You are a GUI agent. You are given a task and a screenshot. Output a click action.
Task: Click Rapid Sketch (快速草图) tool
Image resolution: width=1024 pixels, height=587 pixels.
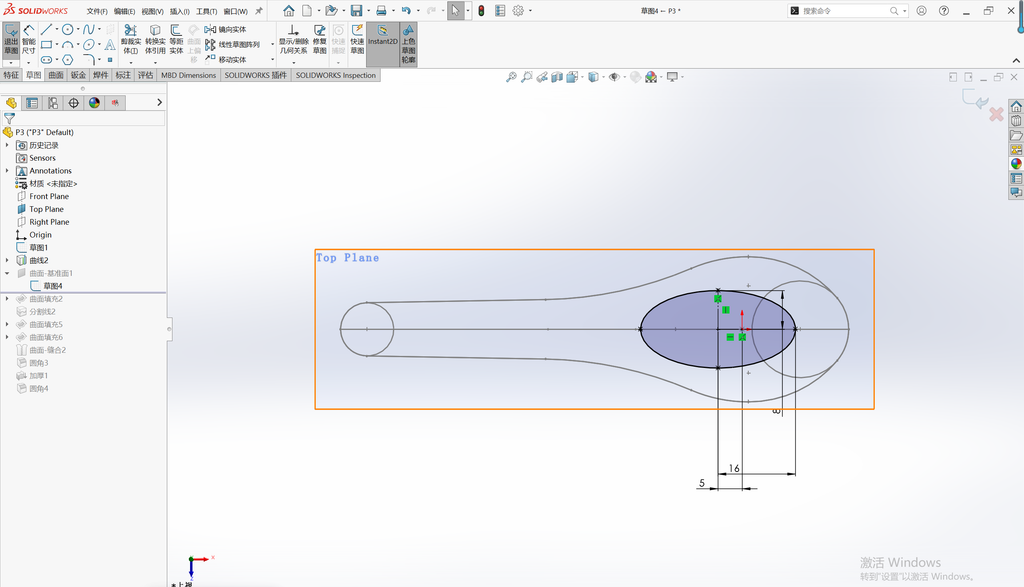(x=357, y=40)
